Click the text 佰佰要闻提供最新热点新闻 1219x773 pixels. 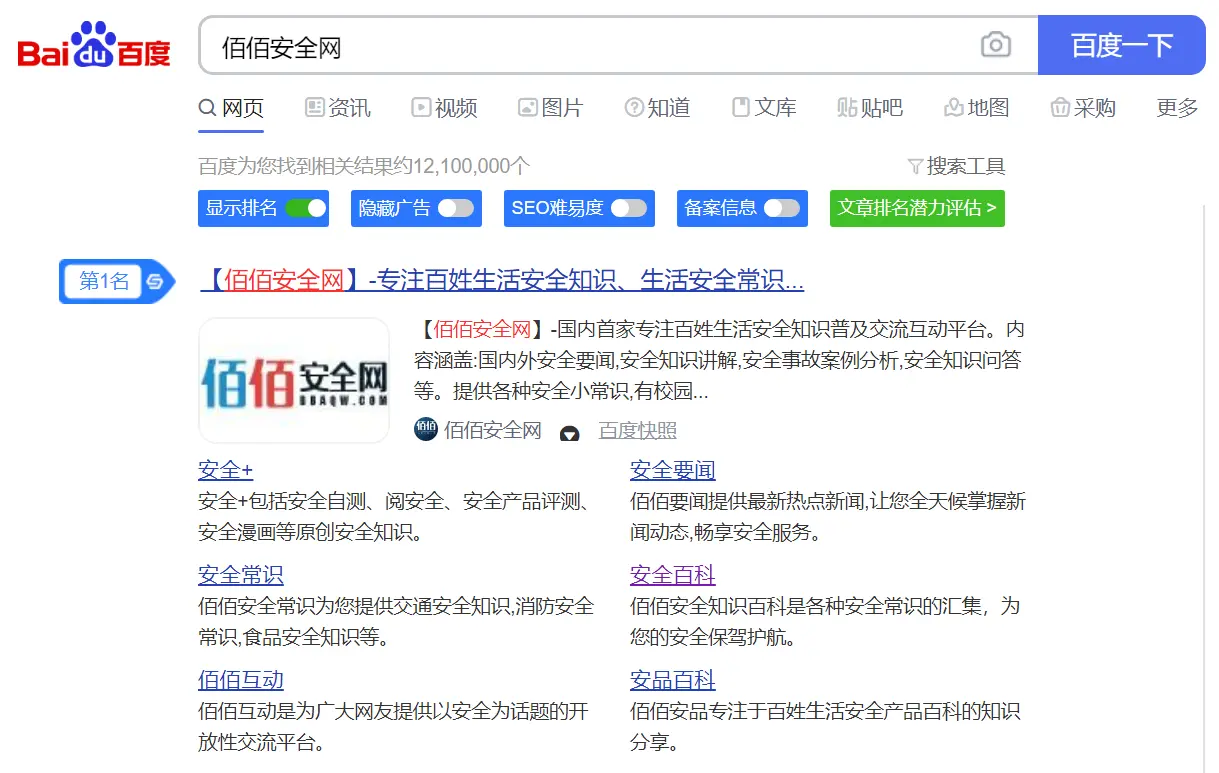[747, 502]
